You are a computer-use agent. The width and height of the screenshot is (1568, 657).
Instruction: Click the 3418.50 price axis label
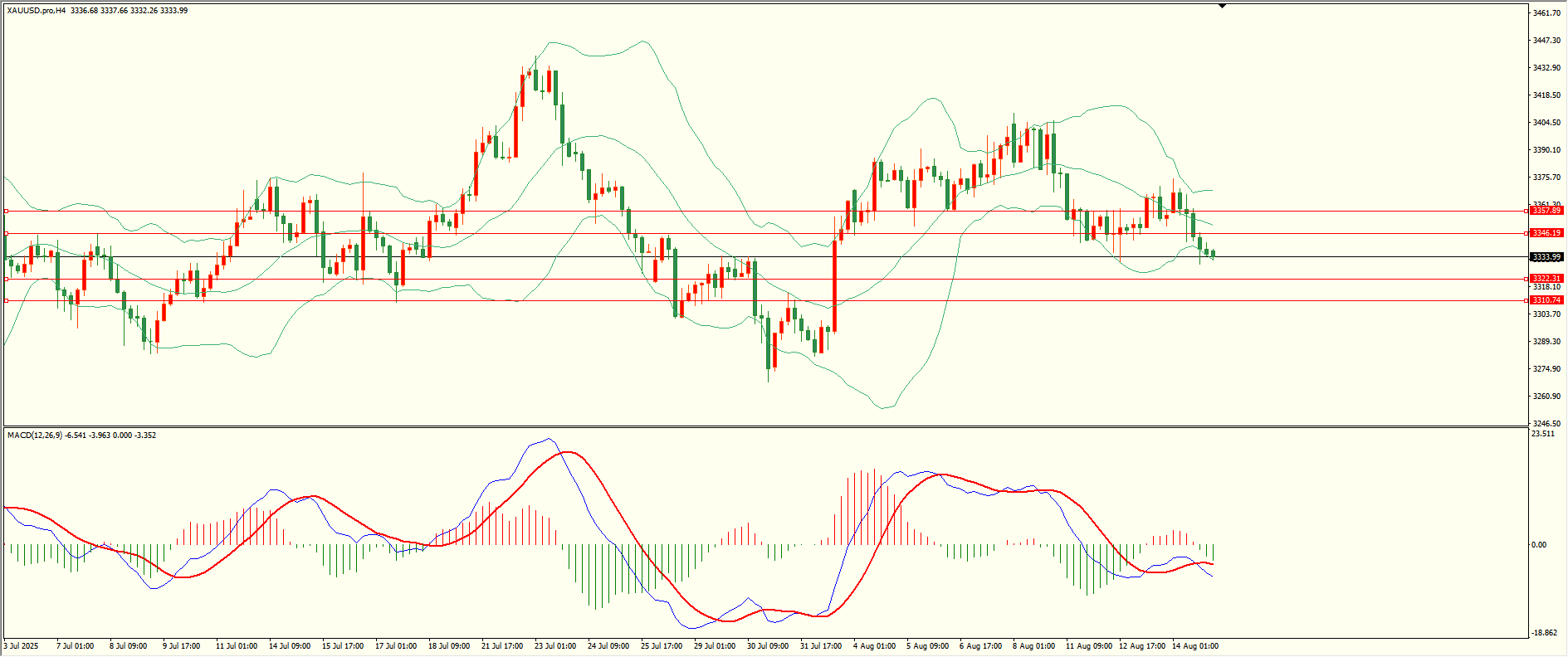1546,95
